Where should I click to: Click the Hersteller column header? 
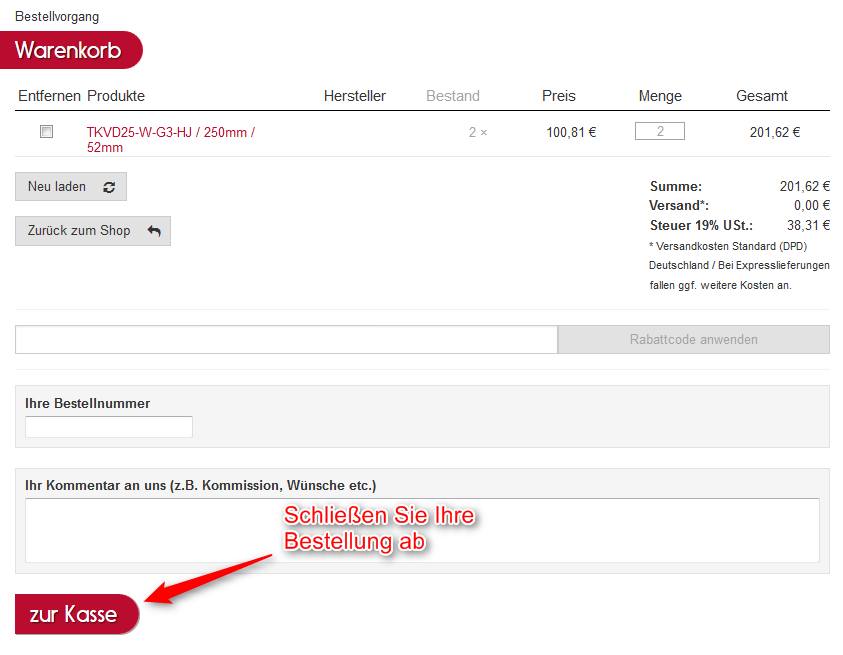click(355, 96)
